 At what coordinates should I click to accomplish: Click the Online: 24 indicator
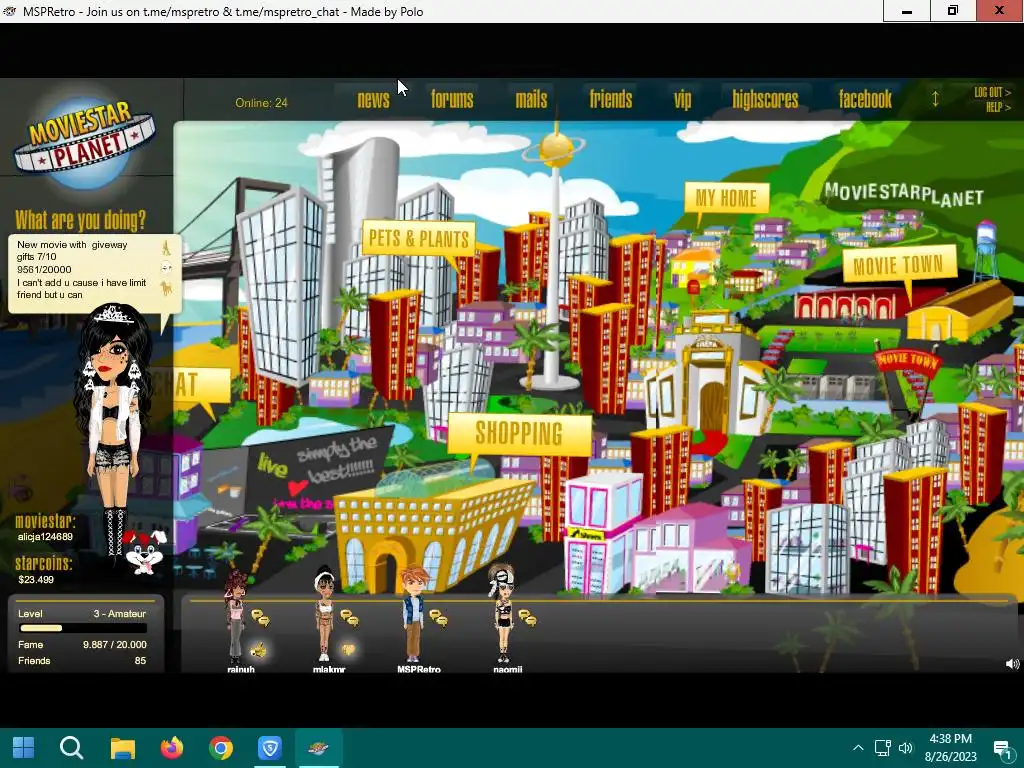261,103
